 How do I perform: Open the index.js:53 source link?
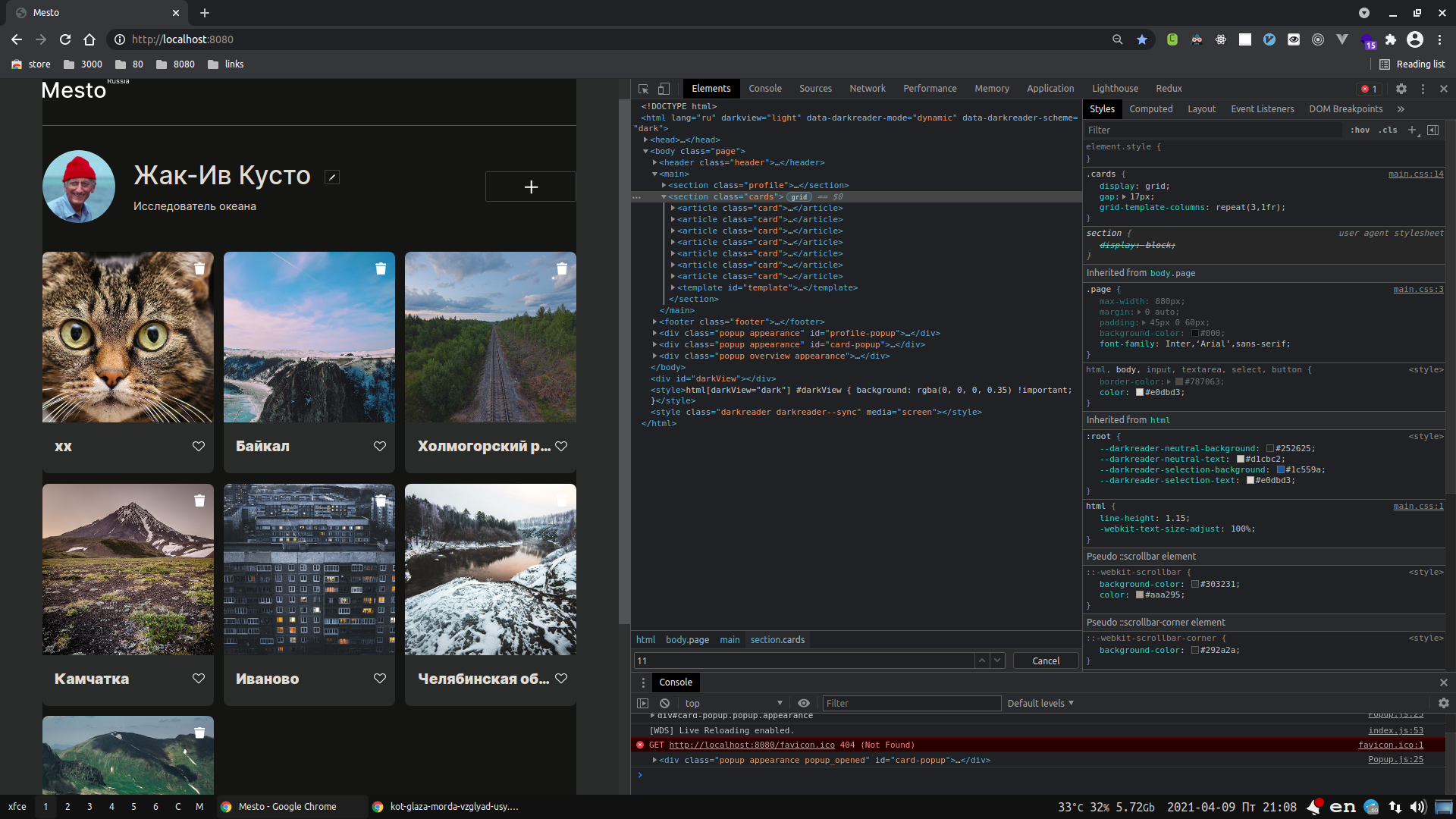(1395, 730)
